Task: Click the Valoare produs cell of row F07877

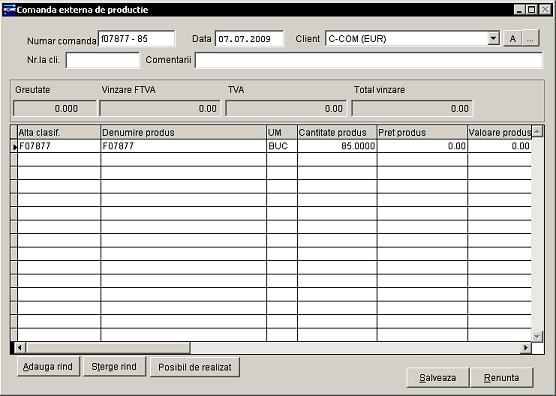Action: 499,146
